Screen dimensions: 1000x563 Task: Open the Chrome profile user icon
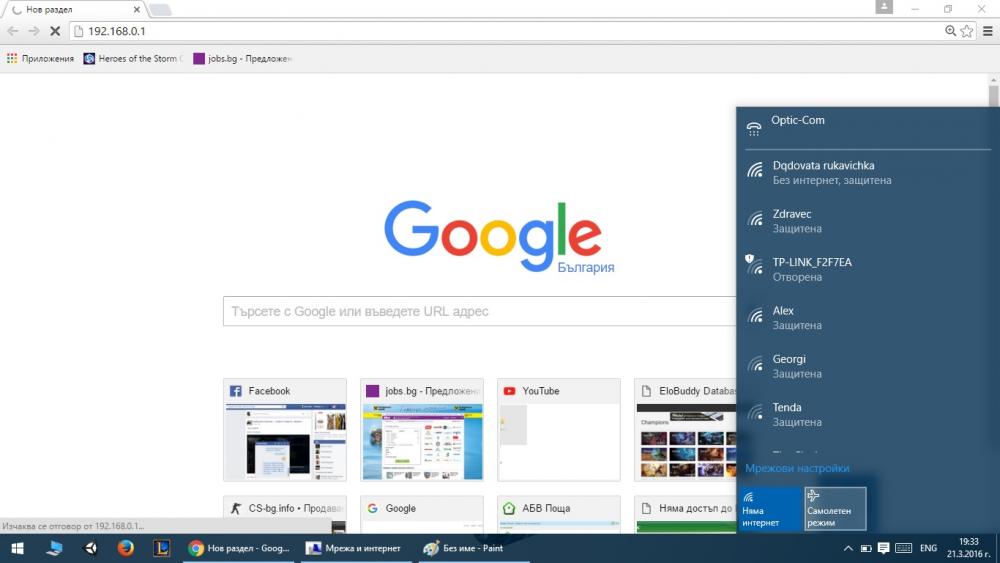884,7
